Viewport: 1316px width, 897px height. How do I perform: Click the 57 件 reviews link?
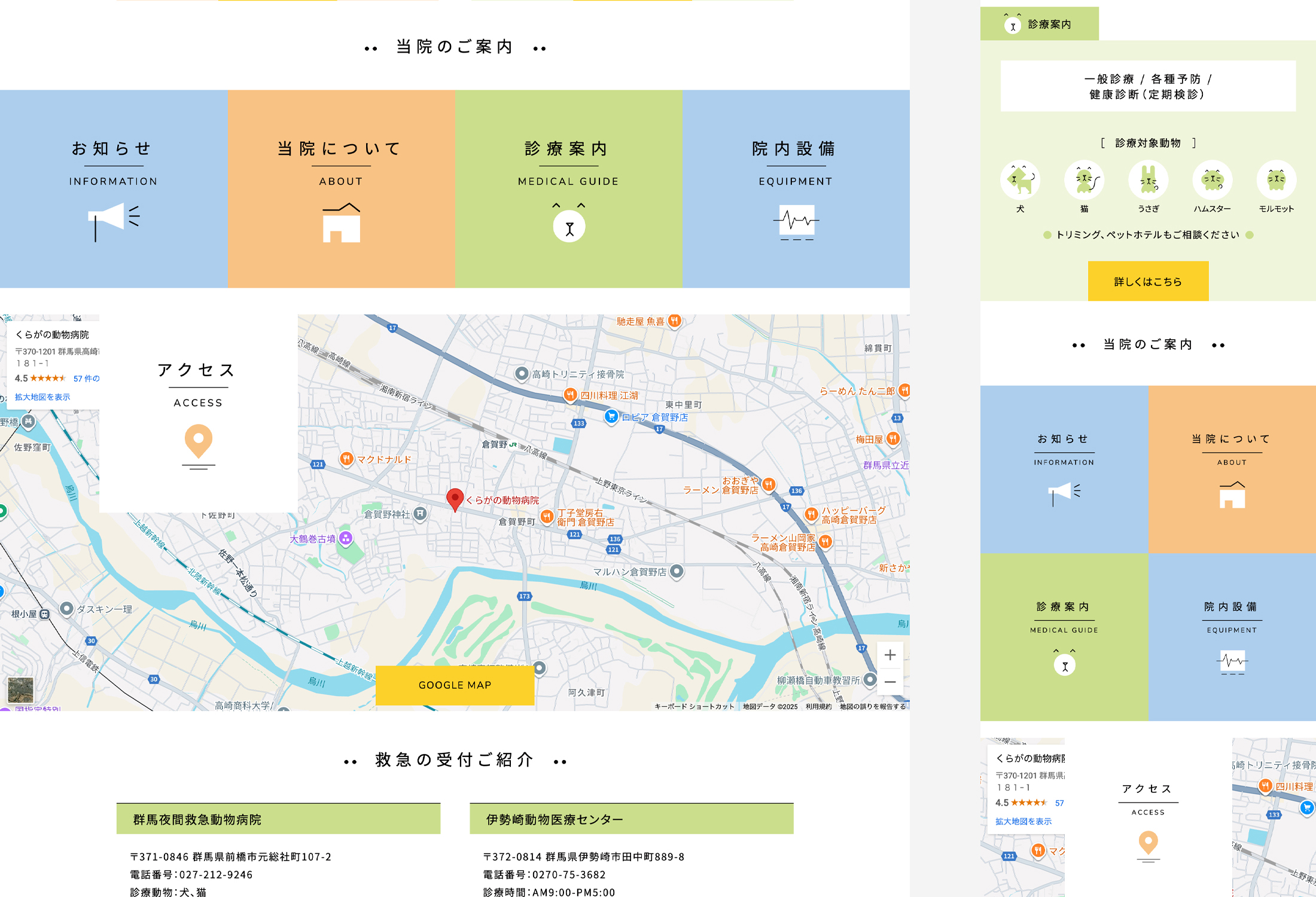pyautogui.click(x=87, y=379)
